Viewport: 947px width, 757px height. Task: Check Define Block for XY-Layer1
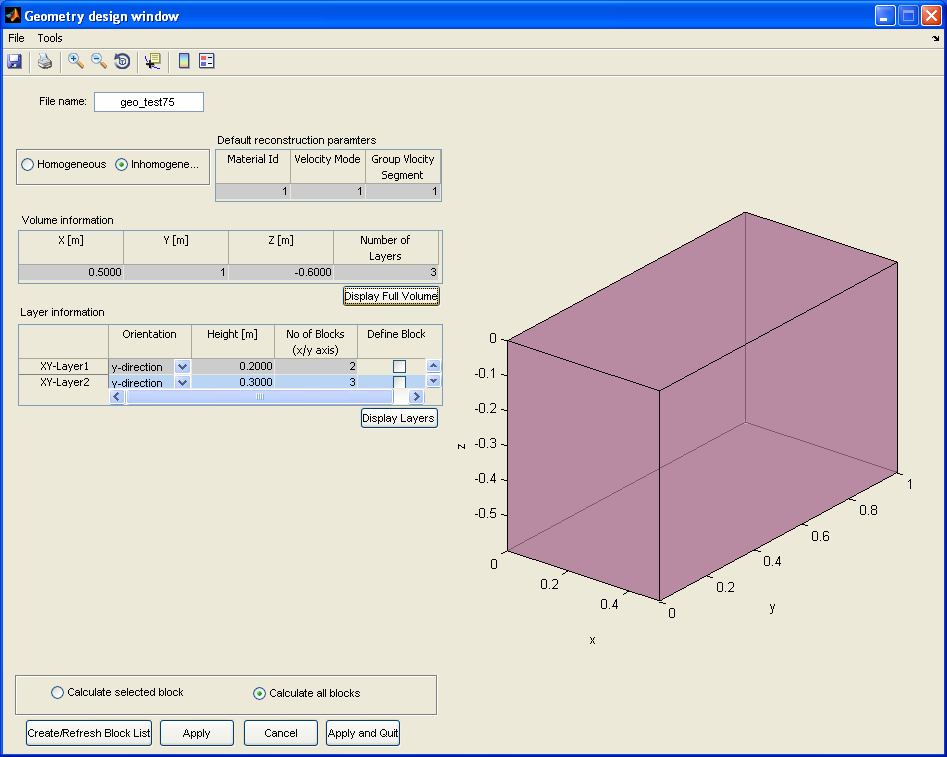(399, 366)
